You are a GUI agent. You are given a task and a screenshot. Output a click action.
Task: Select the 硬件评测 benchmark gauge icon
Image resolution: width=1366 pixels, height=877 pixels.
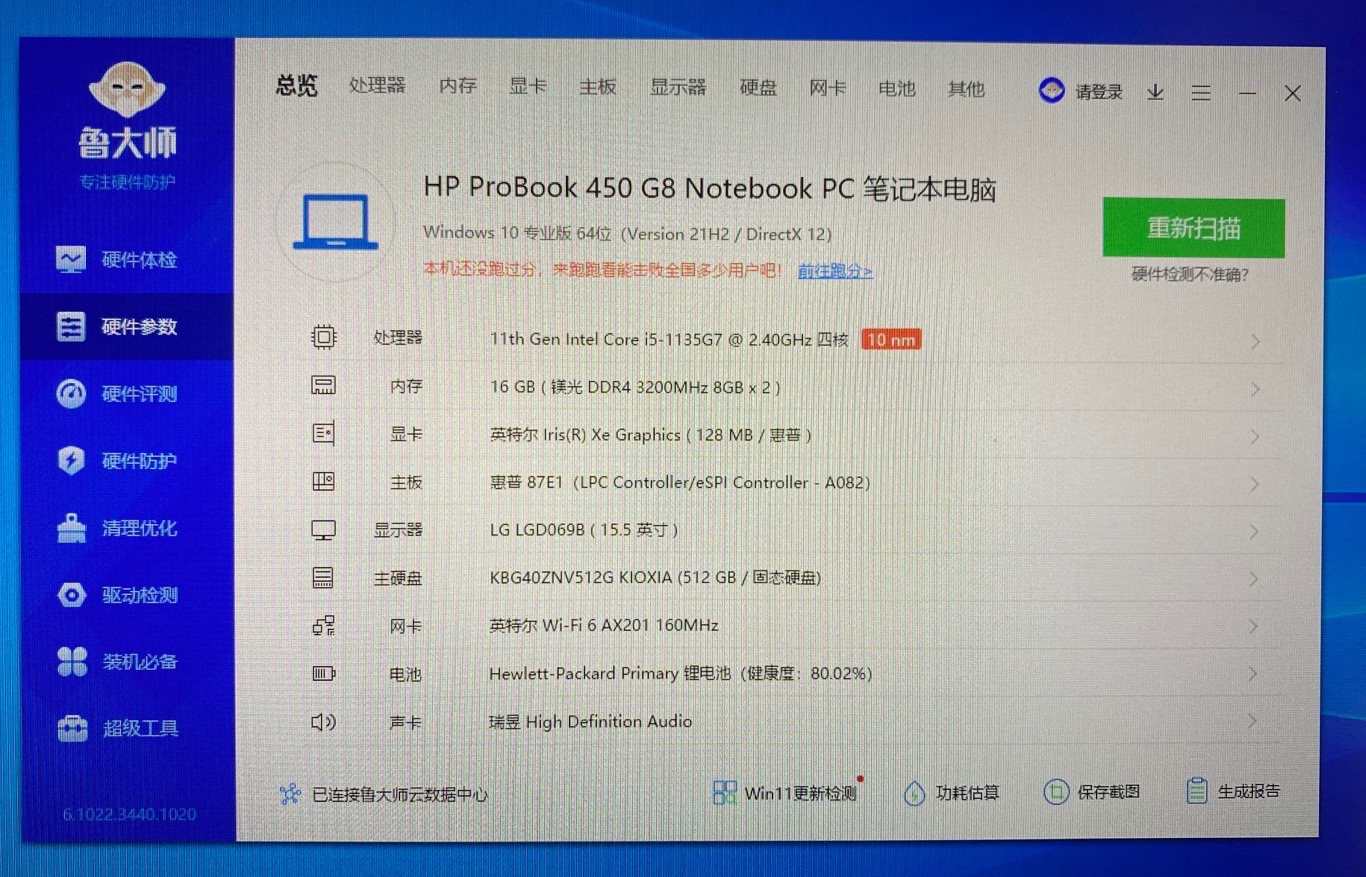[x=71, y=394]
